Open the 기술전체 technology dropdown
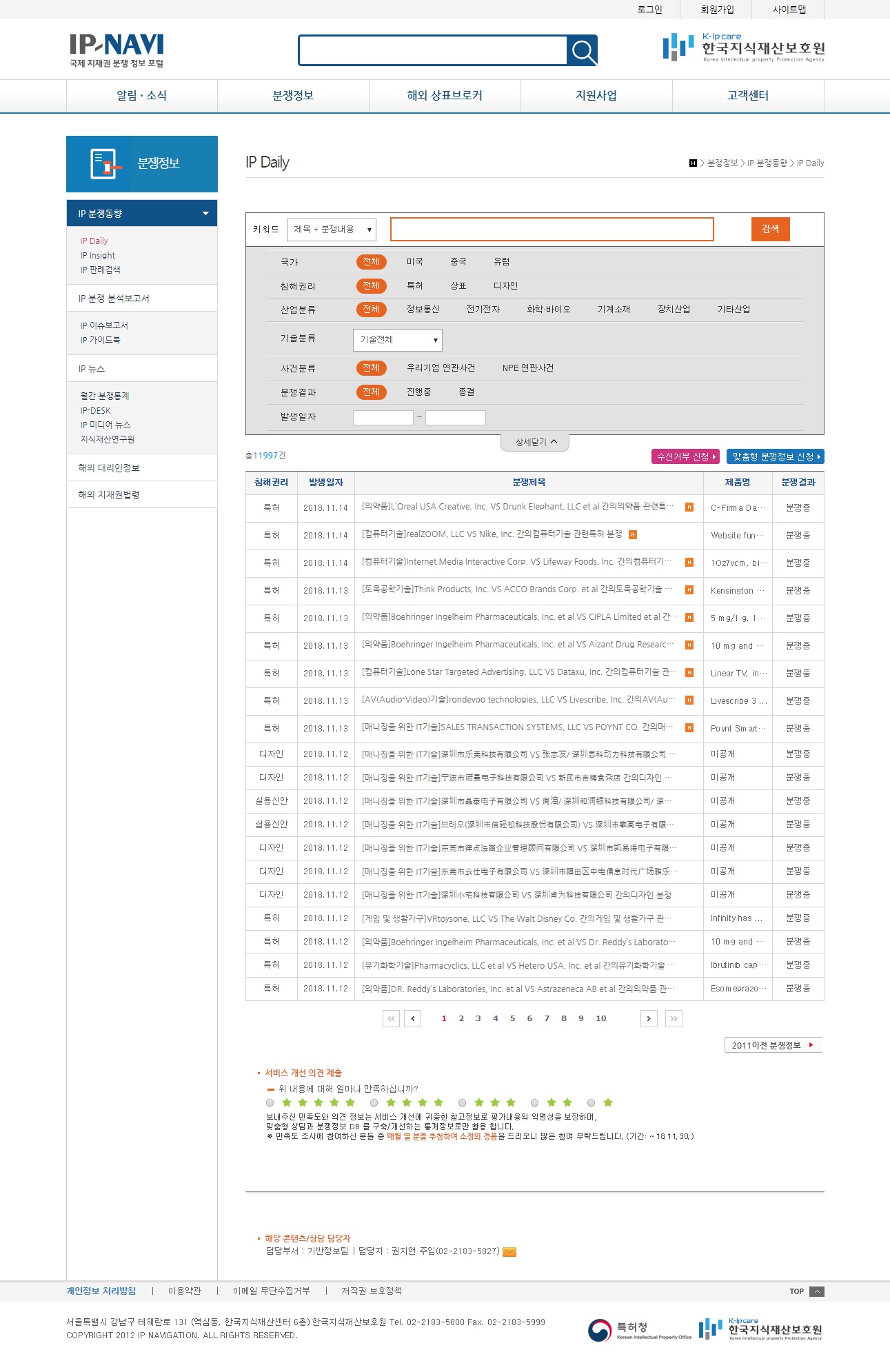The width and height of the screenshot is (890, 1372). pyautogui.click(x=397, y=340)
